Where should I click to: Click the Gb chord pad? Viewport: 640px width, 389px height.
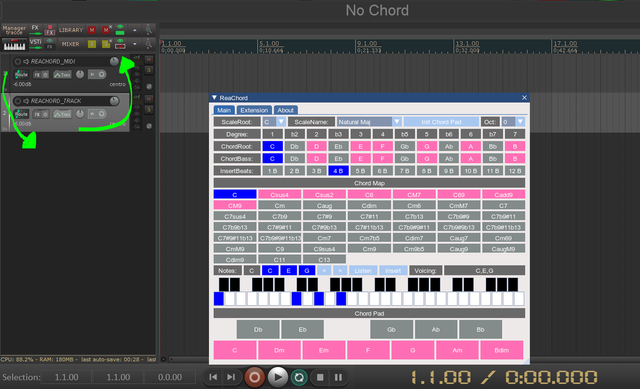click(391, 329)
